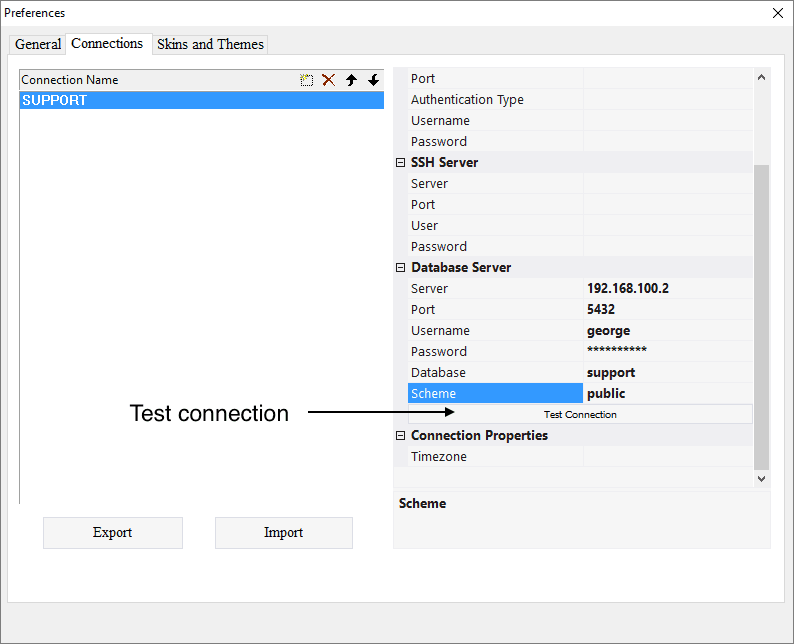This screenshot has width=794, height=644.
Task: Collapse the Connection Properties section
Action: coord(401,436)
